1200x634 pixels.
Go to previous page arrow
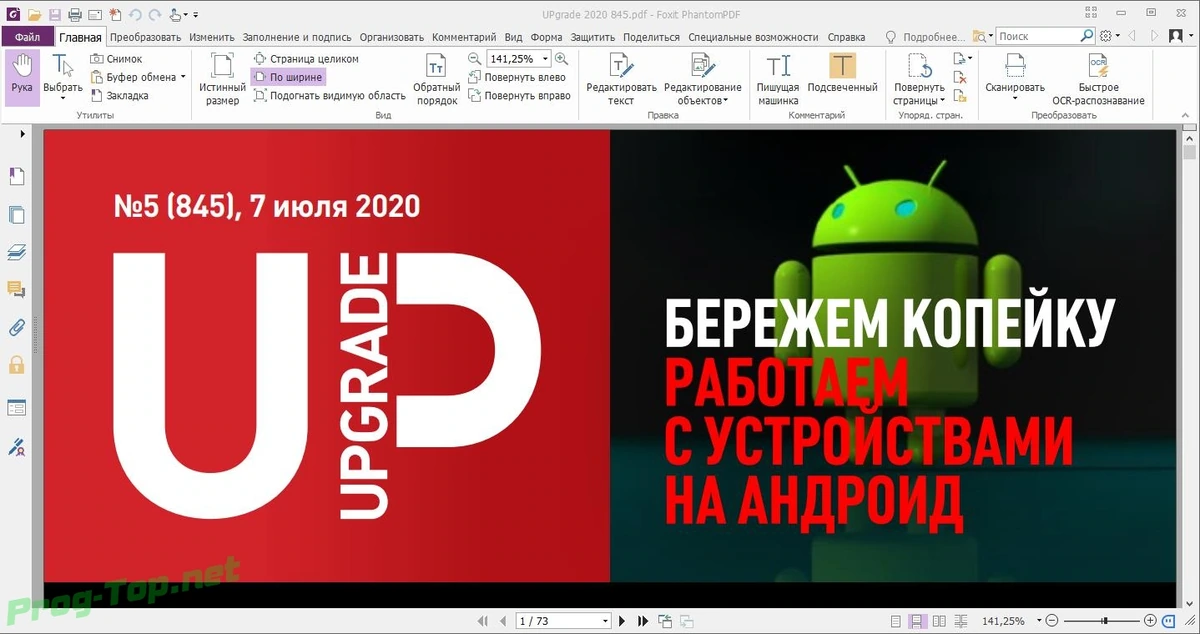click(505, 621)
